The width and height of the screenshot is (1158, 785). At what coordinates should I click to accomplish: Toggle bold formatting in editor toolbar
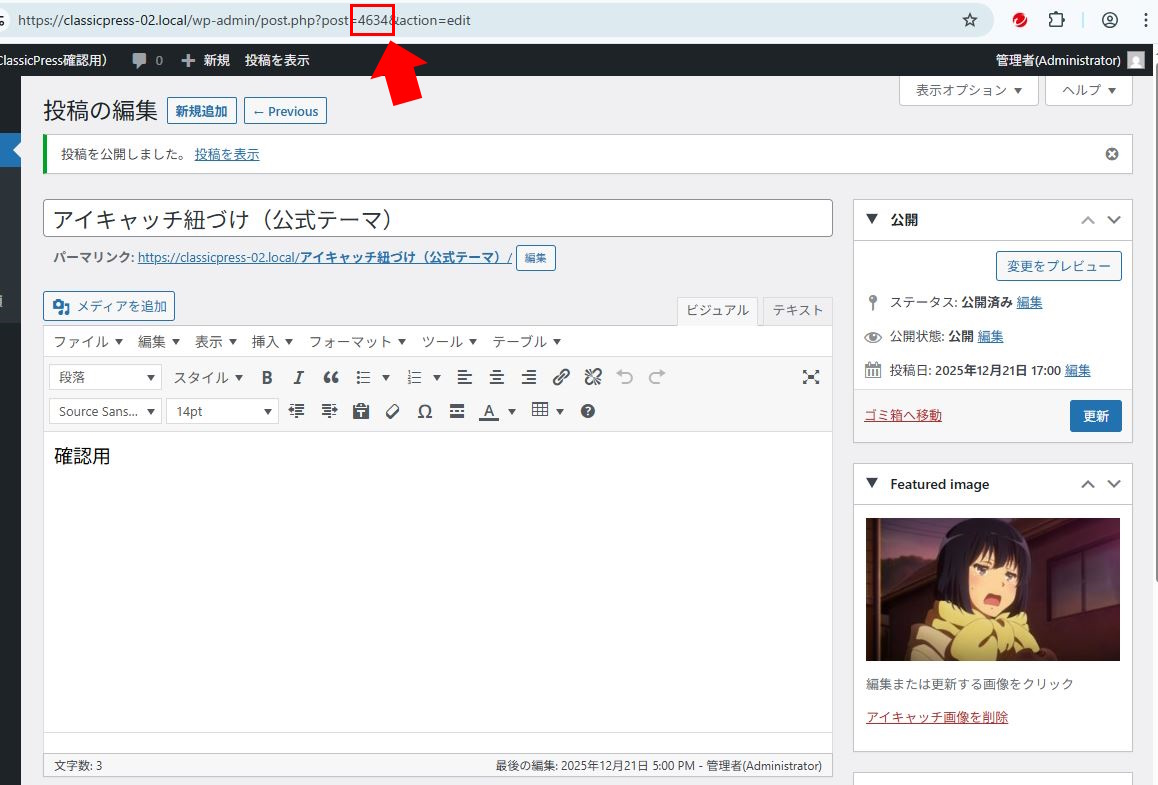click(x=267, y=377)
